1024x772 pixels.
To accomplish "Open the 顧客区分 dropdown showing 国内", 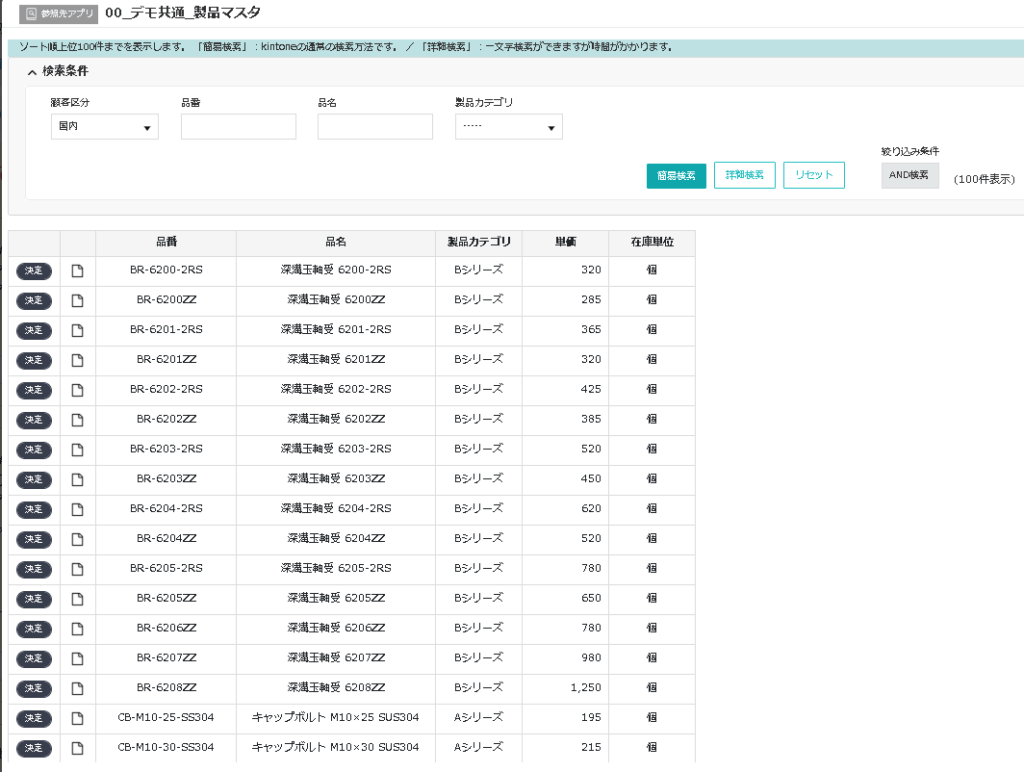I will (x=104, y=126).
